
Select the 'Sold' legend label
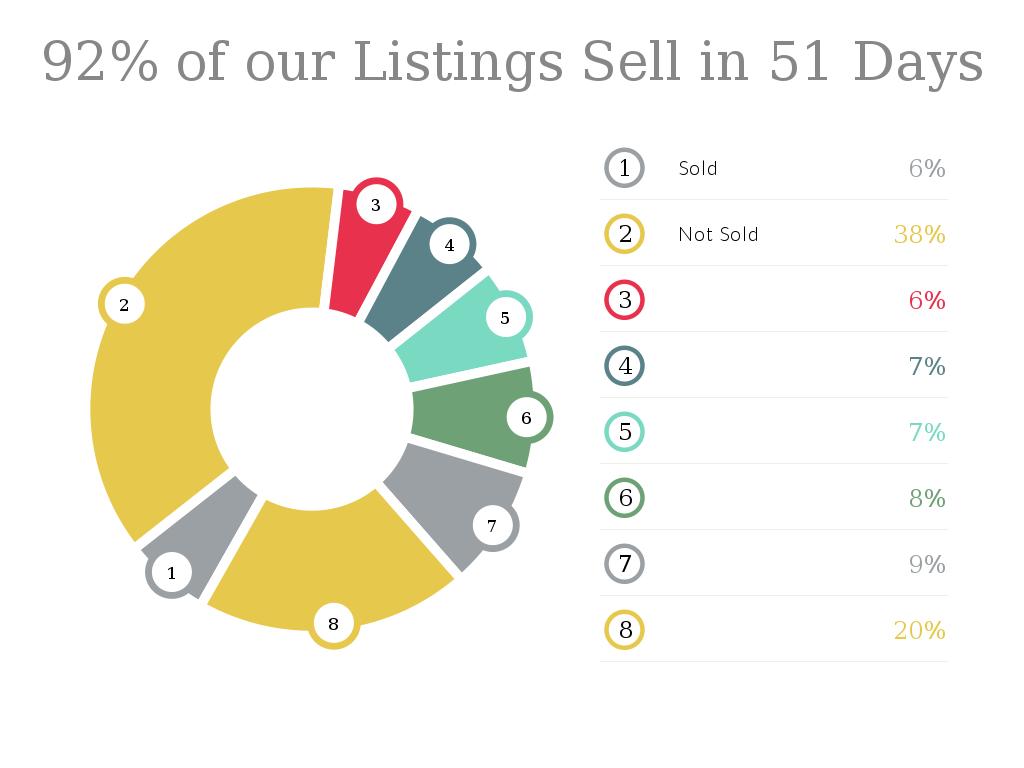(x=698, y=168)
